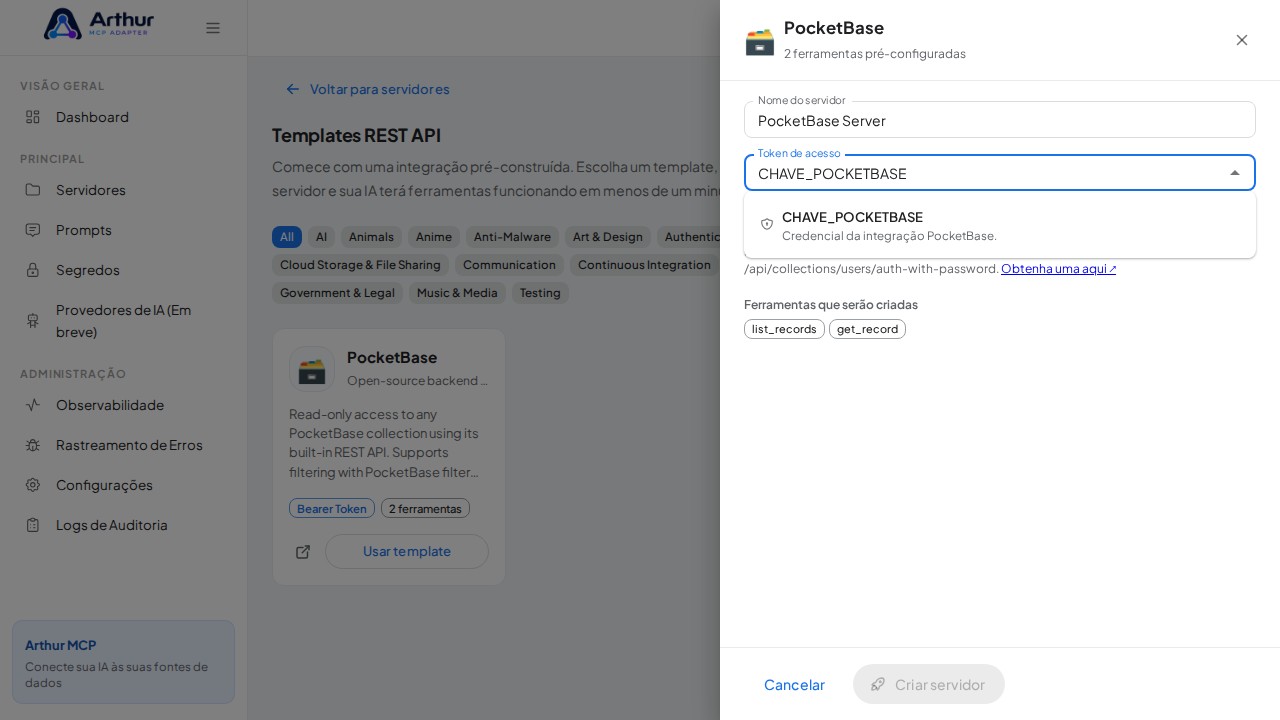The width and height of the screenshot is (1280, 720).
Task: Click the Servidores folder icon
Action: (x=33, y=190)
